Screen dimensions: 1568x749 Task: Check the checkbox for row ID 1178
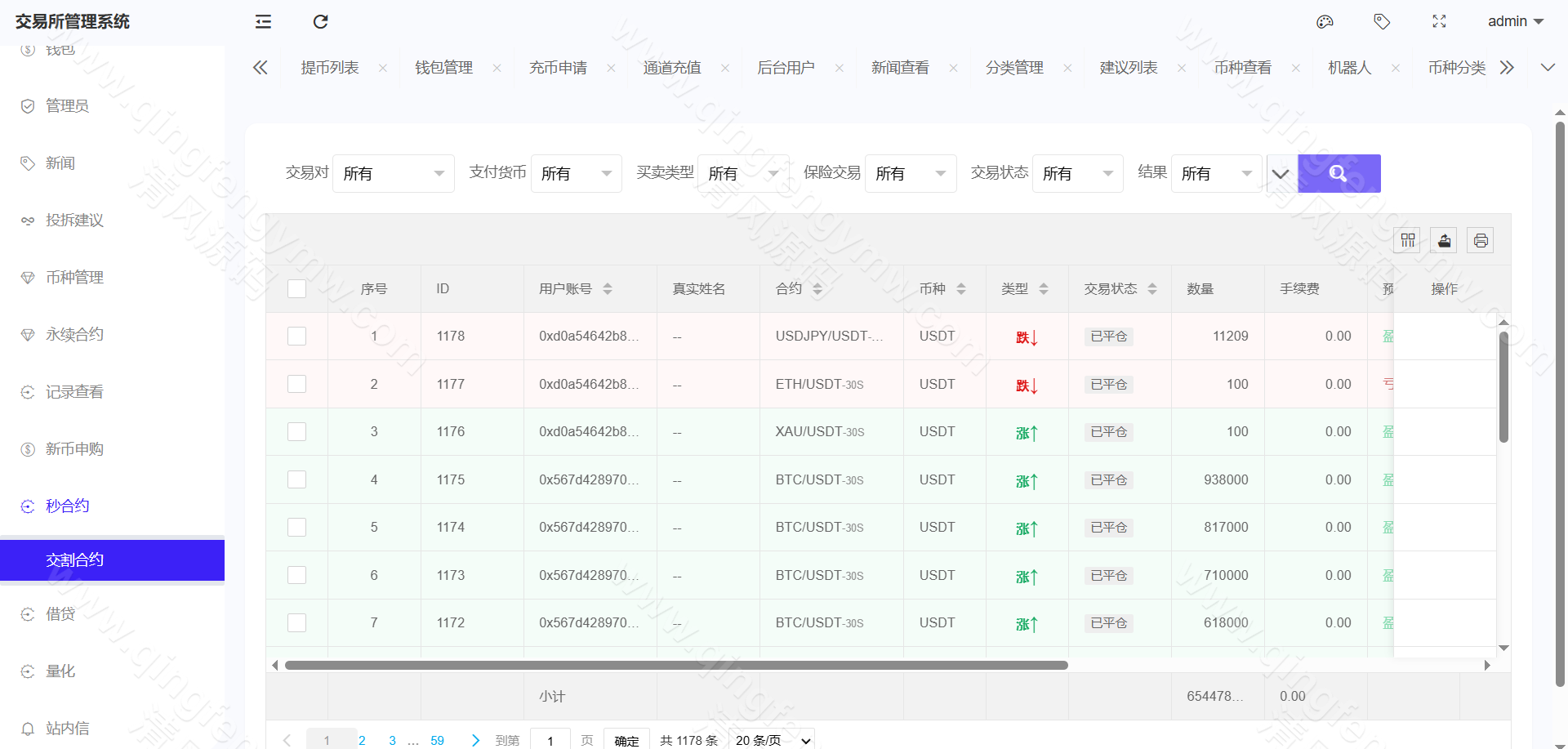[296, 336]
